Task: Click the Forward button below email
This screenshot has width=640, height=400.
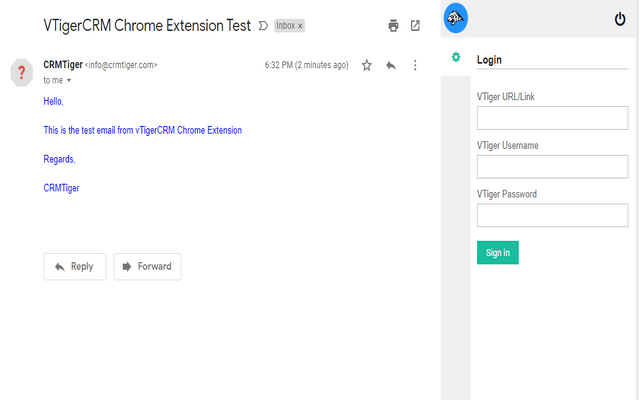Action: tap(147, 267)
